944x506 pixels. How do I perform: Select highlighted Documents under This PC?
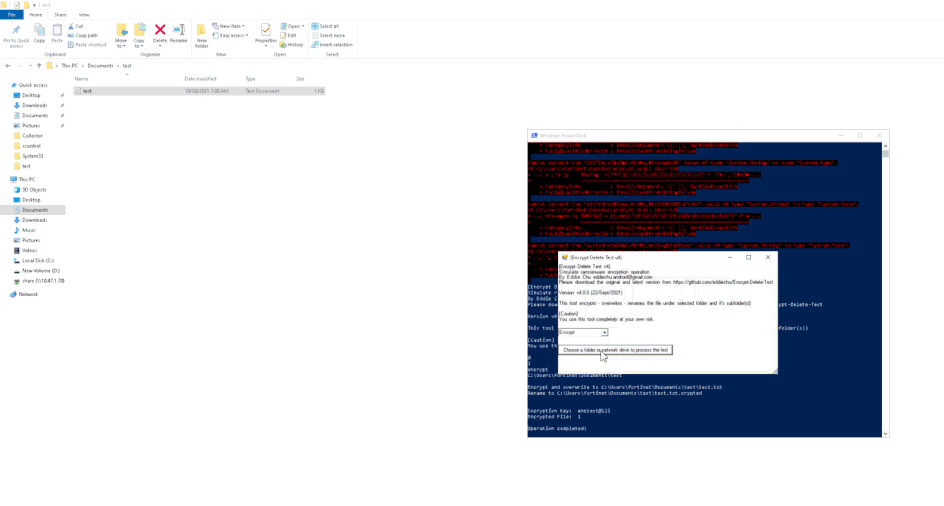33,210
